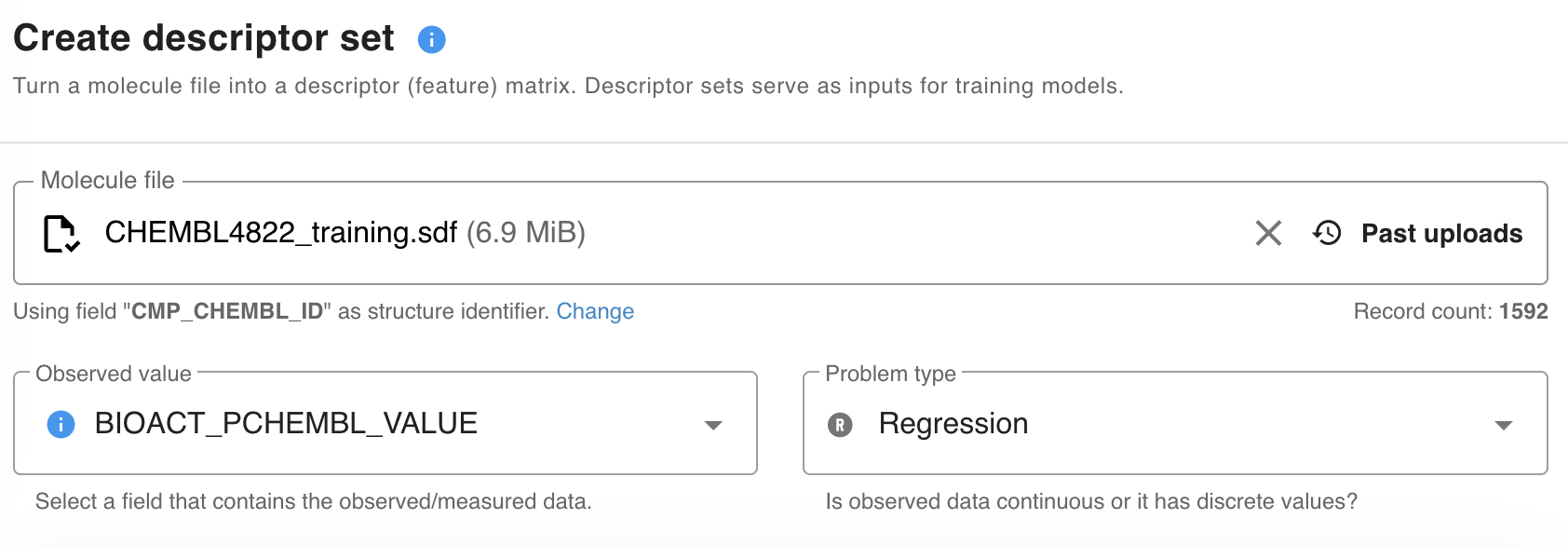Expand the Observed value dropdown arrow

pos(713,425)
